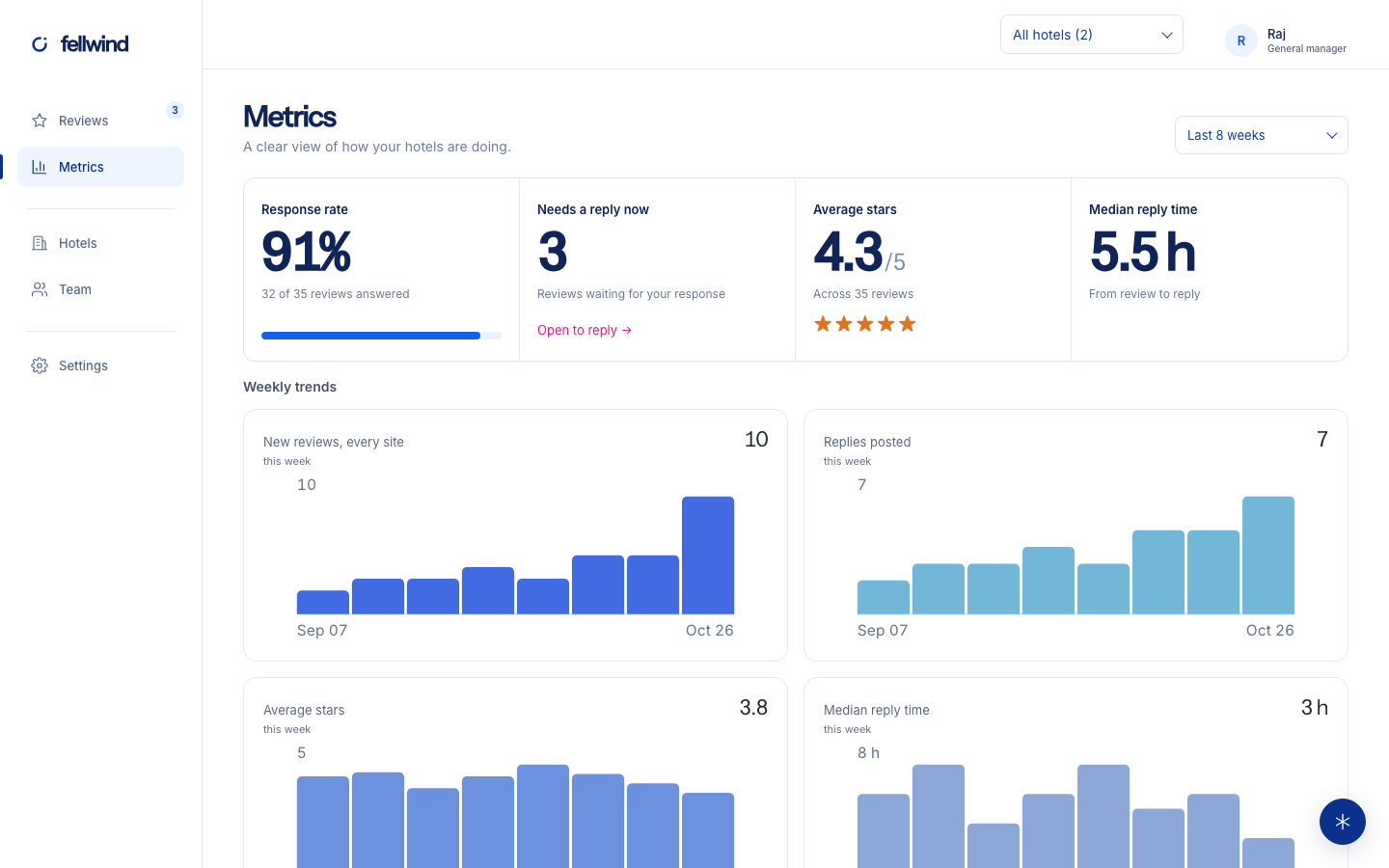Click the Metrics bar chart icon

coord(40,167)
